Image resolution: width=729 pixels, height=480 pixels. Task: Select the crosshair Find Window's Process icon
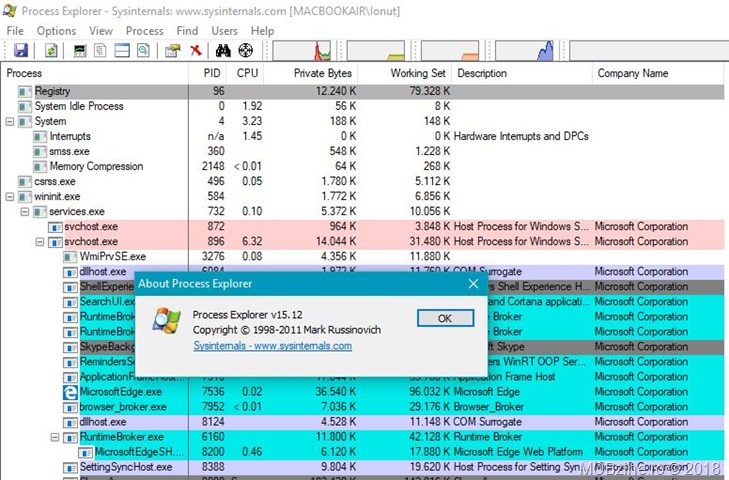click(x=244, y=50)
